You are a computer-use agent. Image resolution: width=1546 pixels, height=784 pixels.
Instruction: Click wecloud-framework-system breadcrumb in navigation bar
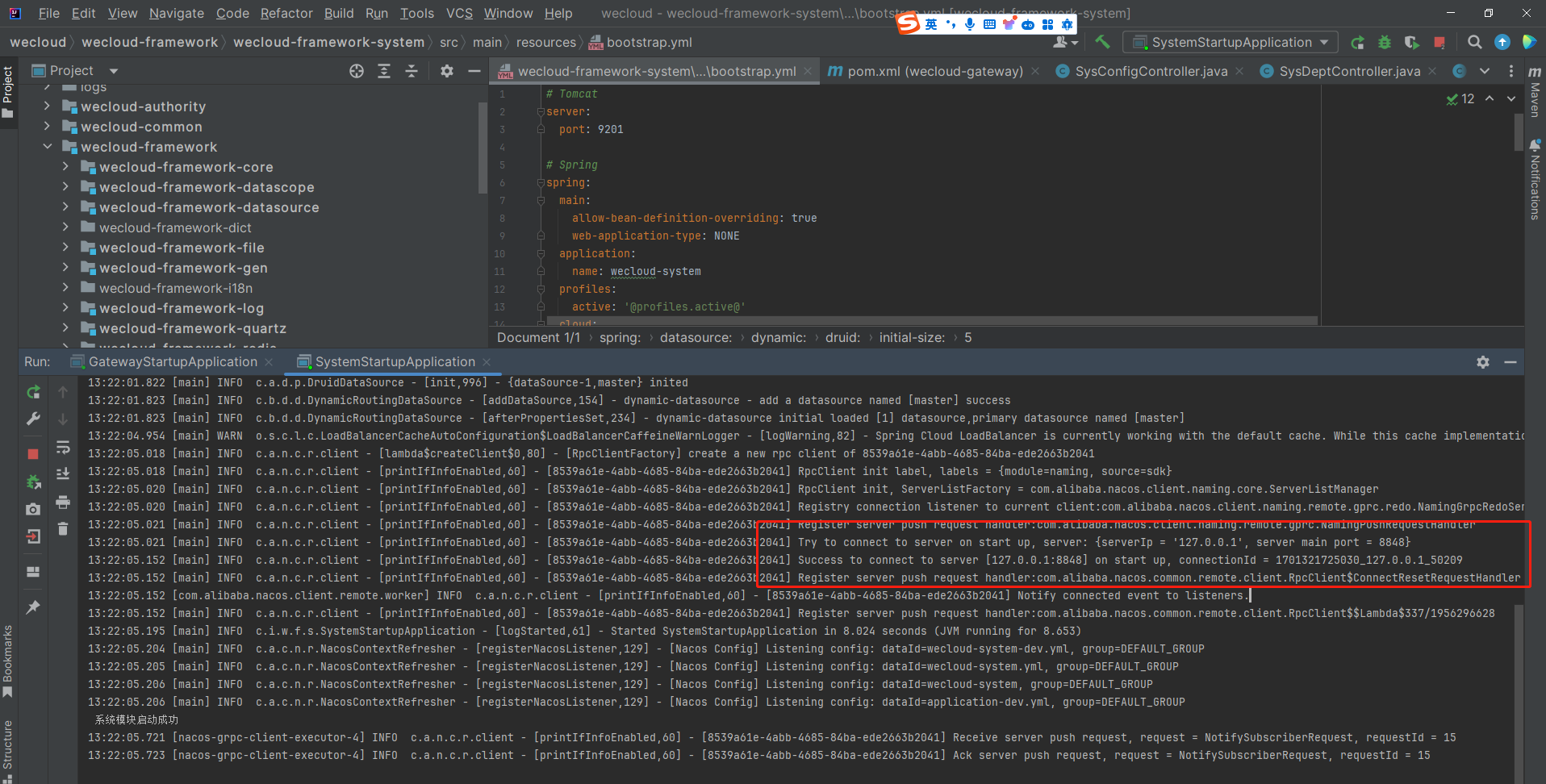point(328,42)
